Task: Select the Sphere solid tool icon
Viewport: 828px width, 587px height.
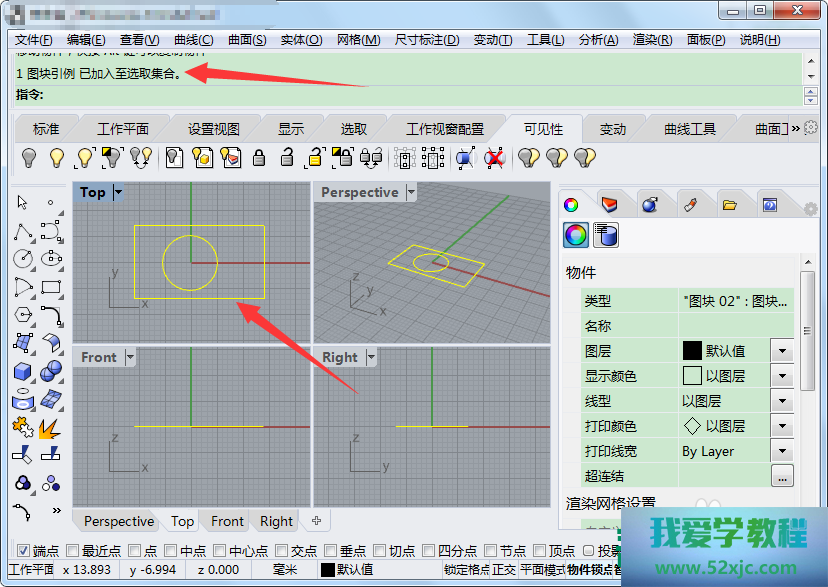Action: point(51,372)
